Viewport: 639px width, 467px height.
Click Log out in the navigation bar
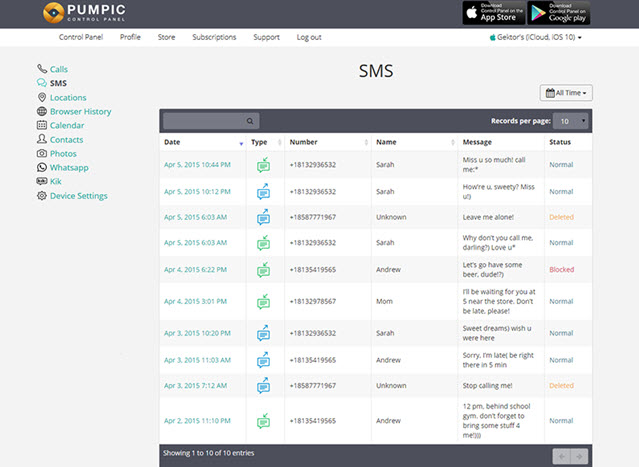(x=309, y=37)
